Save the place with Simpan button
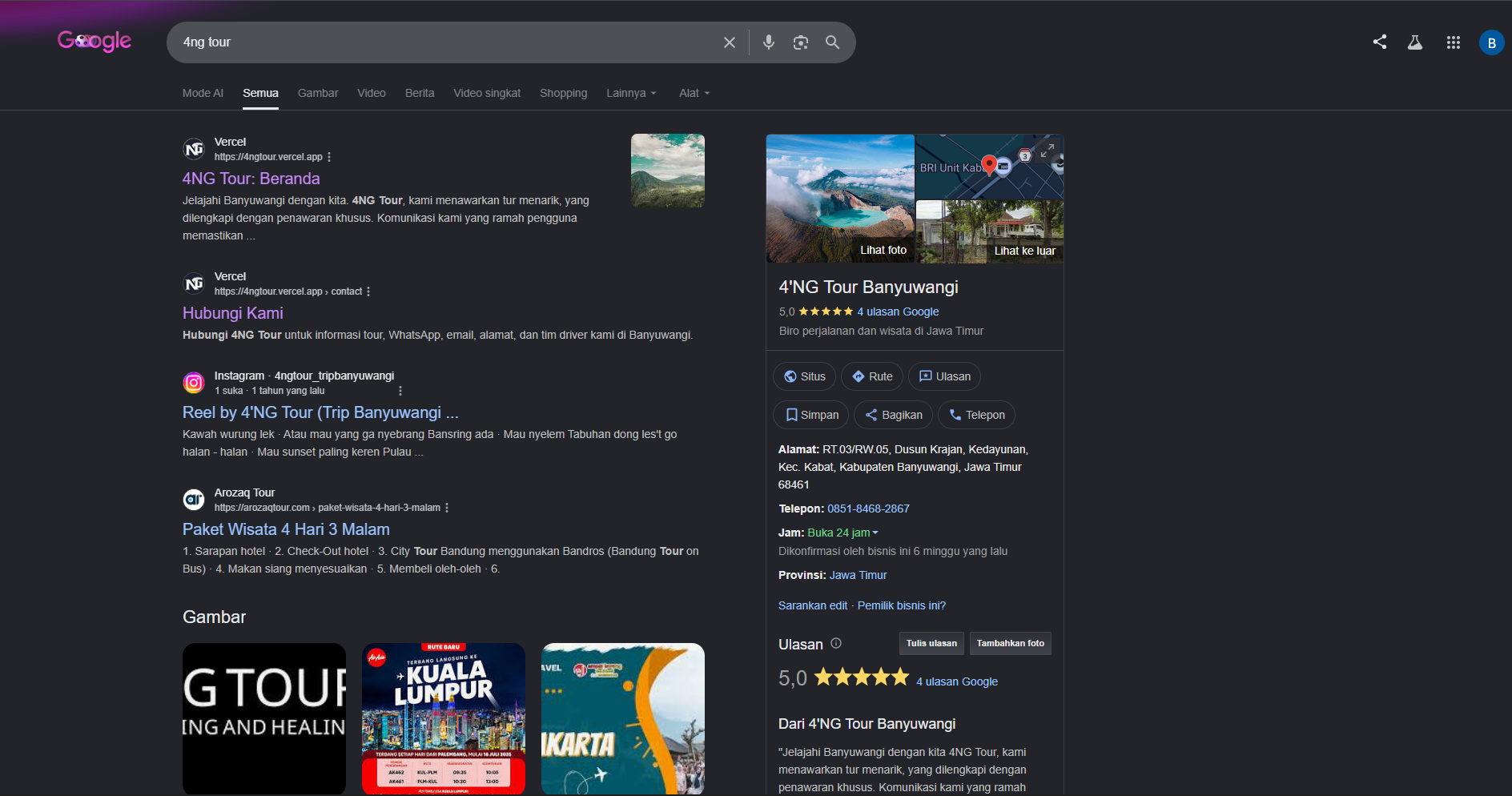The height and width of the screenshot is (796, 1512). 811,415
